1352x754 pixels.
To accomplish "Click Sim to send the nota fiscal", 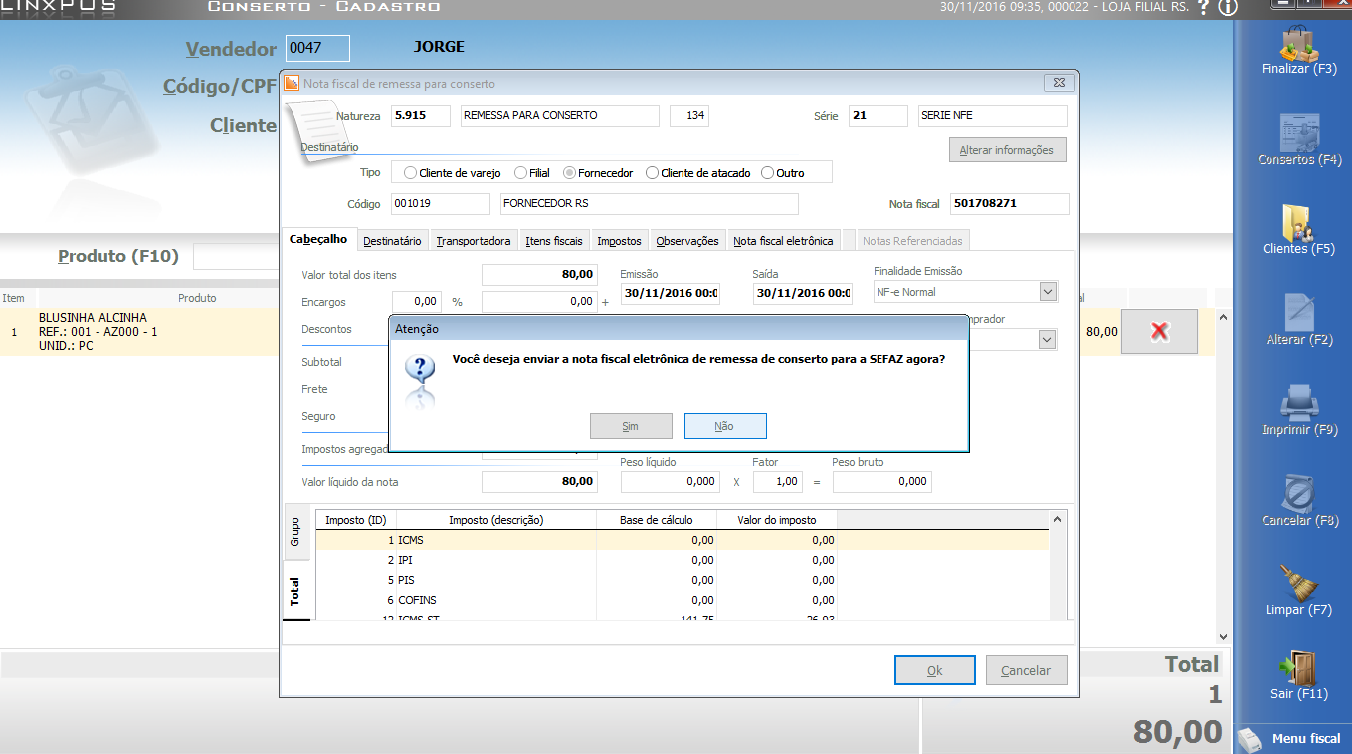I will click(x=630, y=426).
